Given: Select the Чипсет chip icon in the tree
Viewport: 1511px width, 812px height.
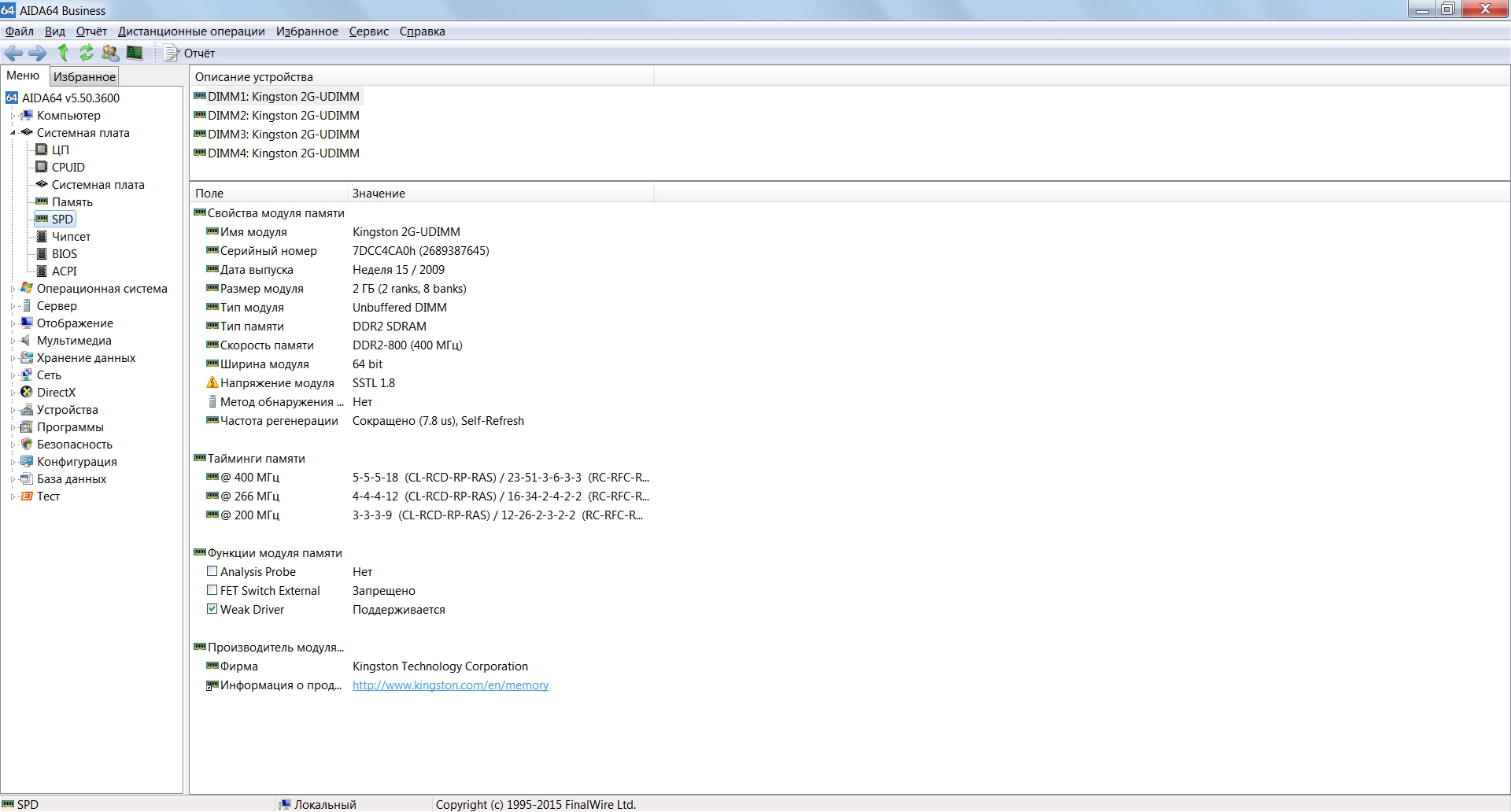Looking at the screenshot, I should (x=42, y=236).
